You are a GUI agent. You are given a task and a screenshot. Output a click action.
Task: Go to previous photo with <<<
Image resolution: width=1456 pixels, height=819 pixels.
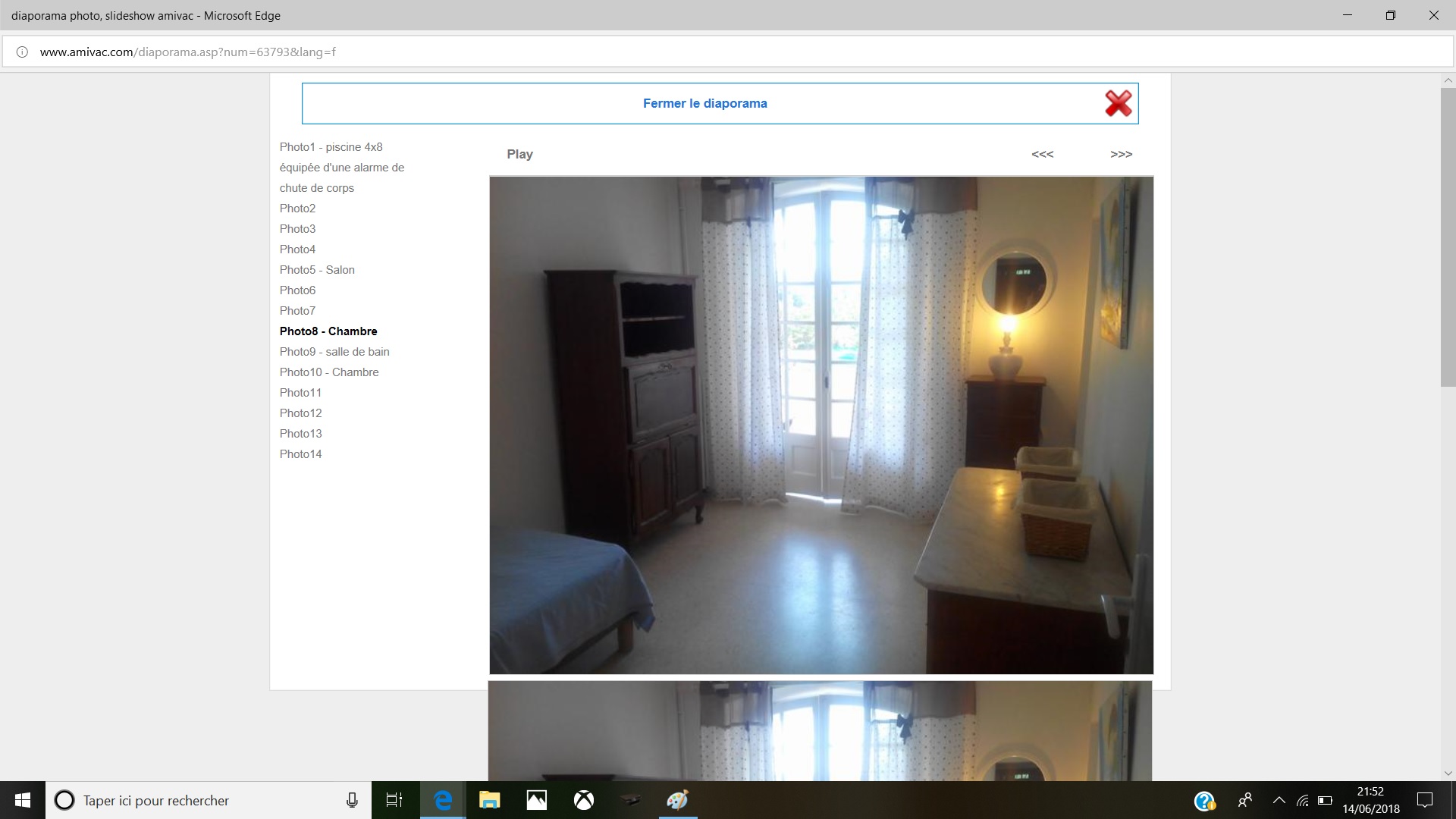[x=1043, y=154]
